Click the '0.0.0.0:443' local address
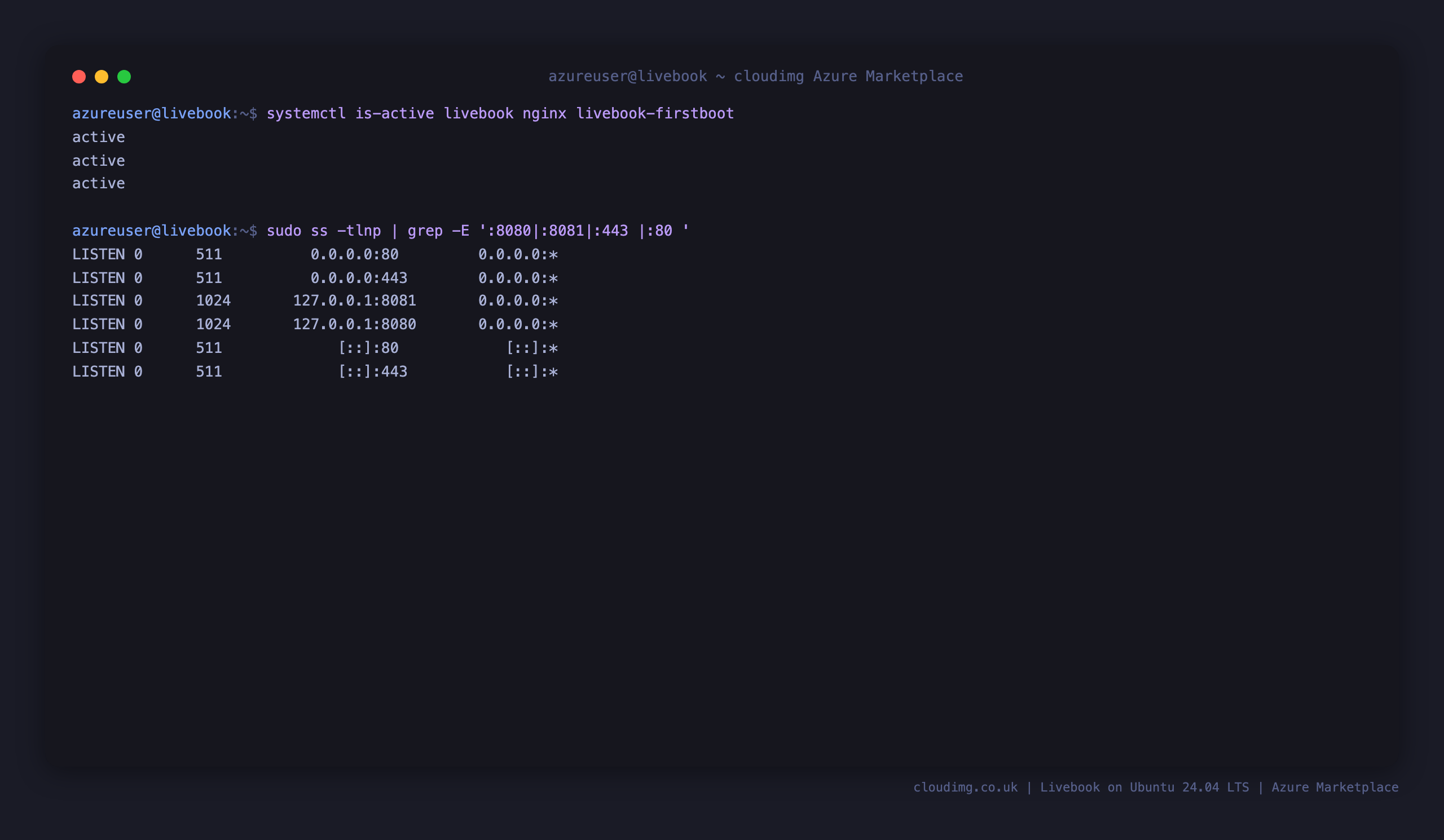 click(359, 278)
